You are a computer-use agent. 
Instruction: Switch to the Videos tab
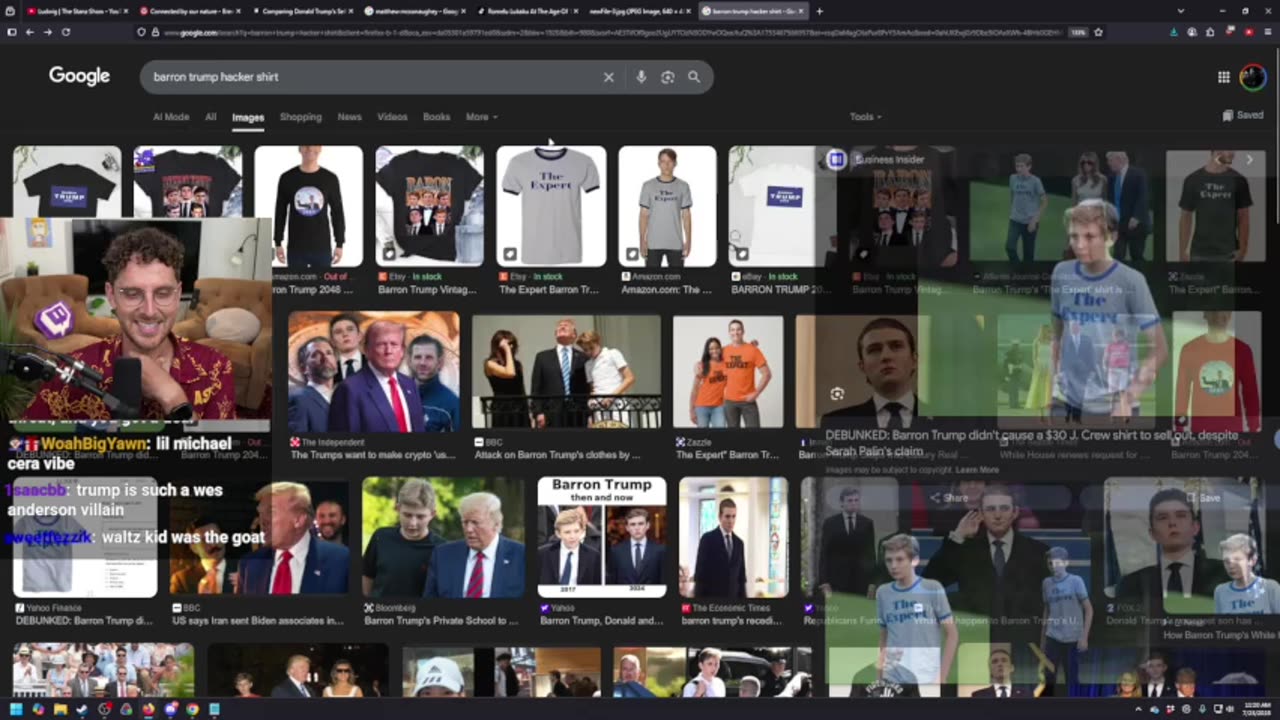[392, 117]
